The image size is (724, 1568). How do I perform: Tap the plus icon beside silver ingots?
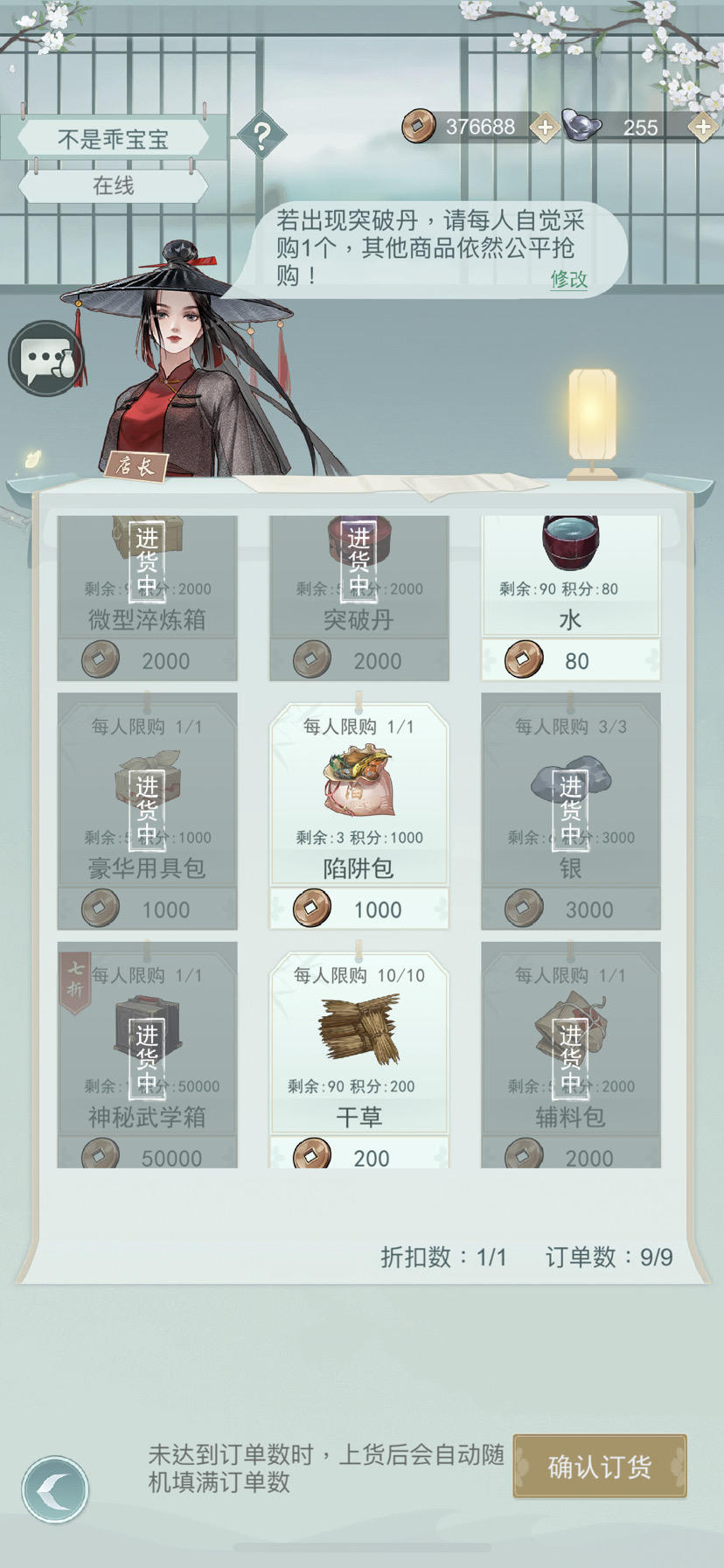point(703,128)
